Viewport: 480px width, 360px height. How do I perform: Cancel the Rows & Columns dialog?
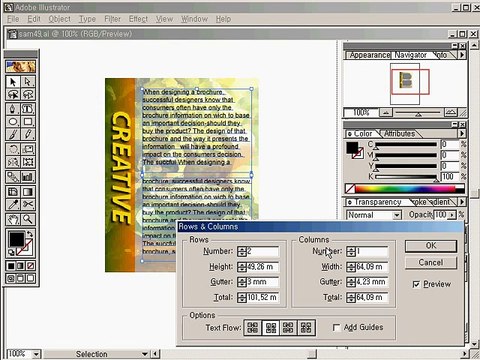[x=431, y=263]
